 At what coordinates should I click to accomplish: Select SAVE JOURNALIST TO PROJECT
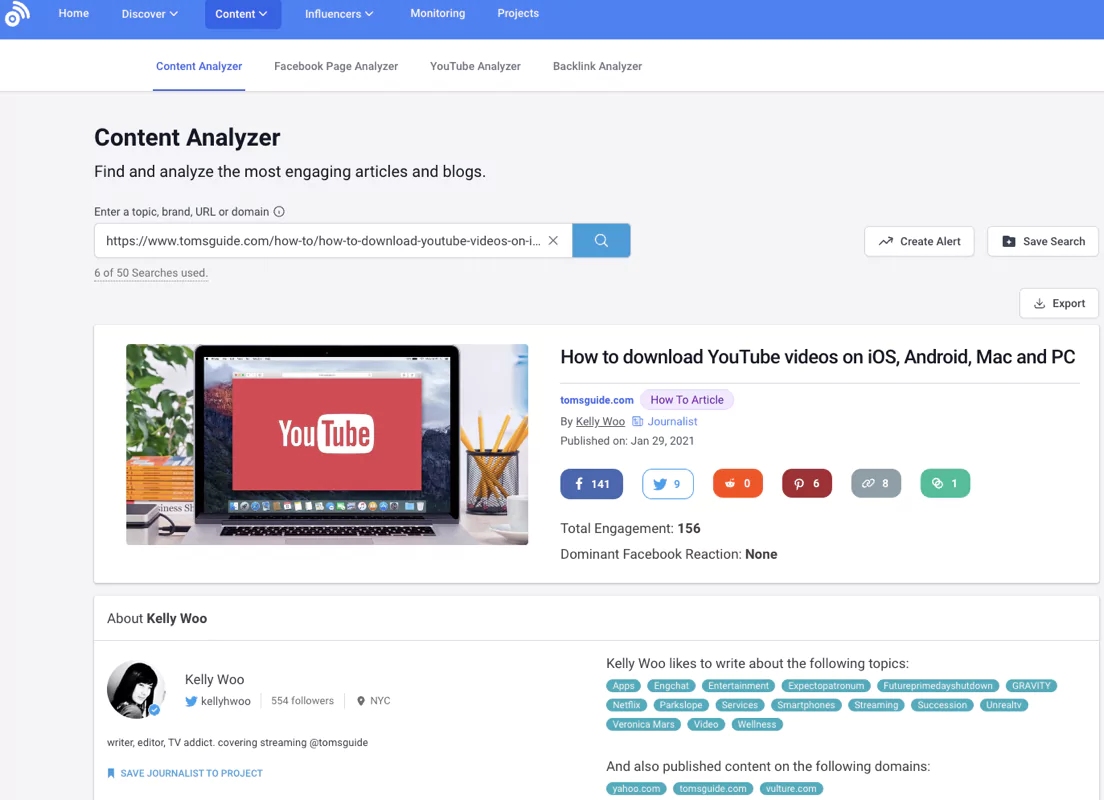[184, 773]
